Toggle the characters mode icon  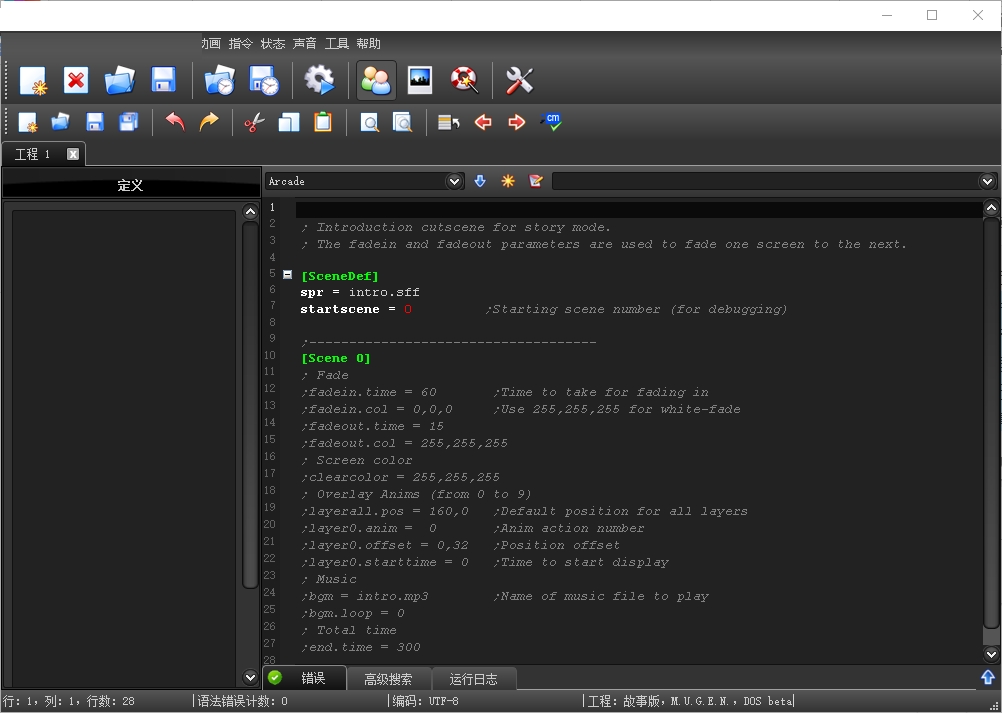pos(376,80)
